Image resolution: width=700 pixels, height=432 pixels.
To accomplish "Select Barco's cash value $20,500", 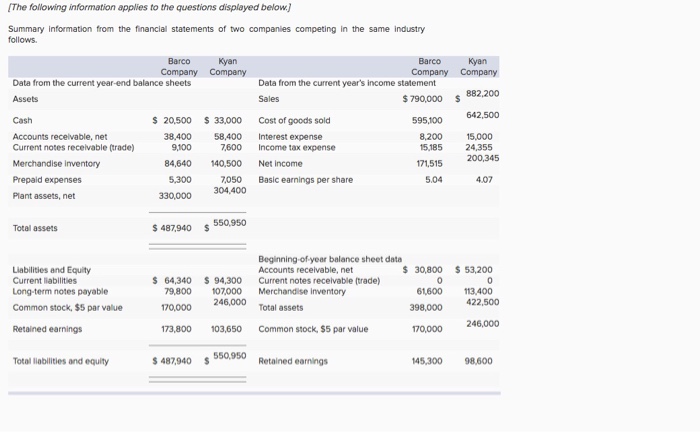I will coord(172,120).
